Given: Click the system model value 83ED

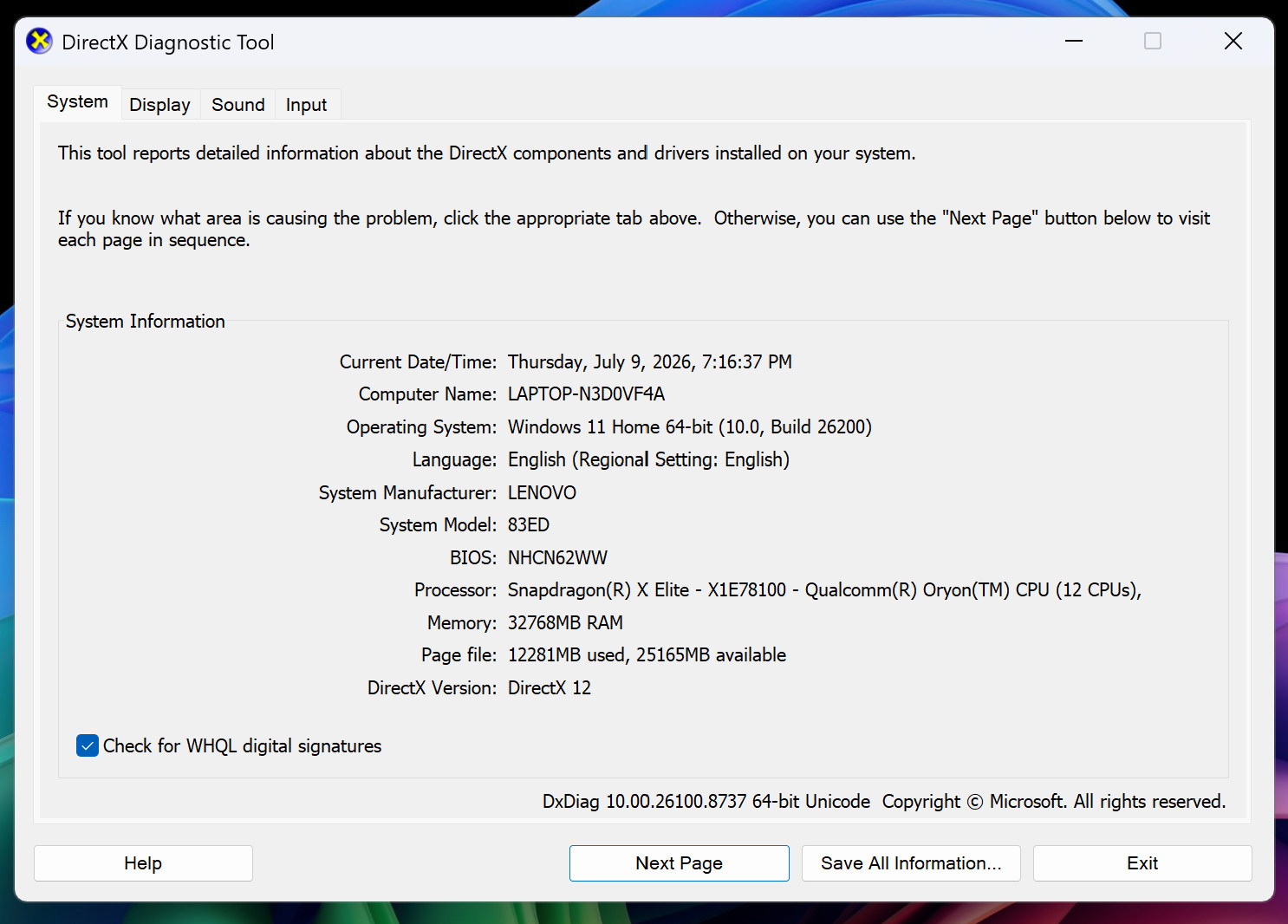Looking at the screenshot, I should tap(529, 525).
